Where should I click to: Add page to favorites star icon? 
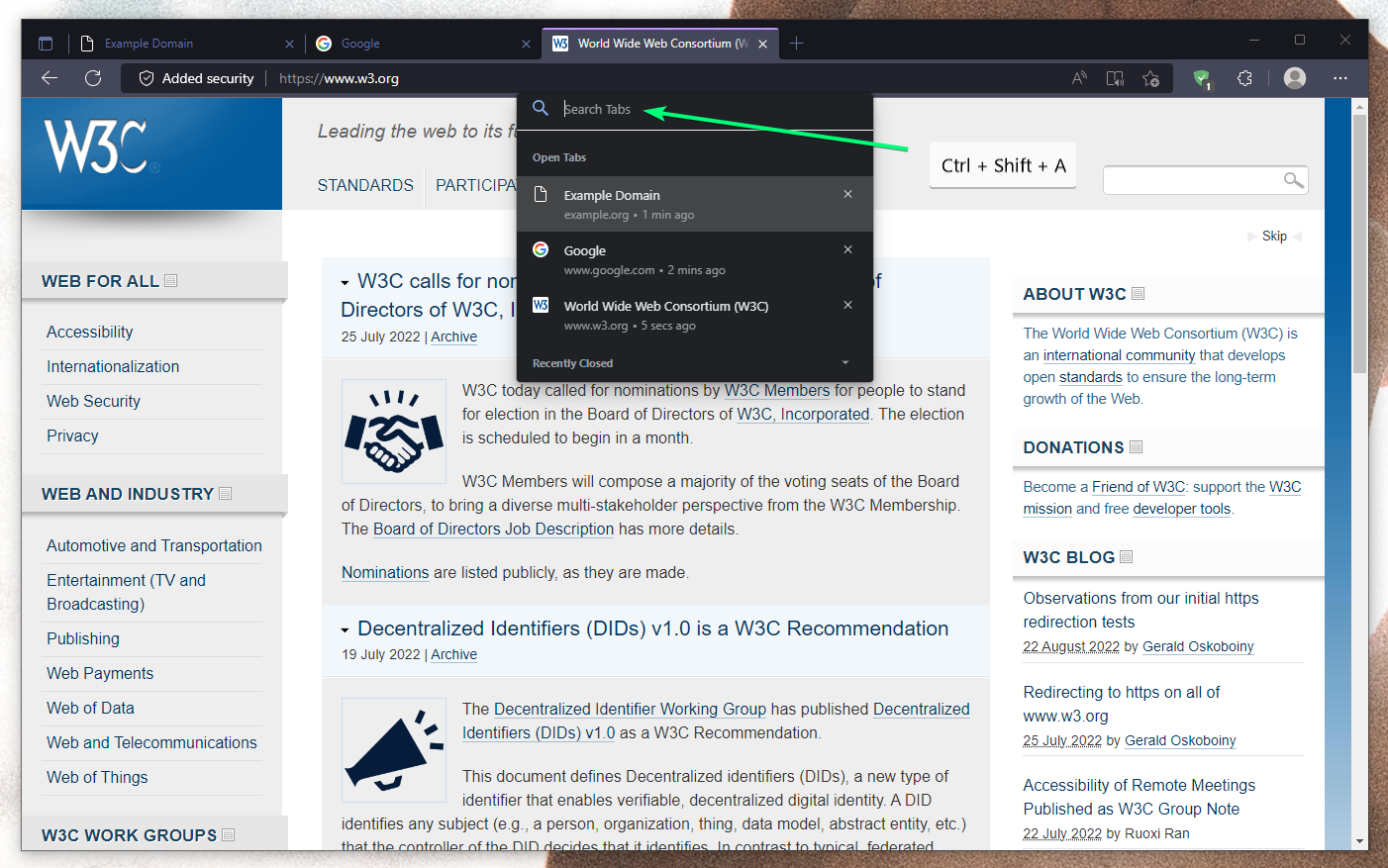1150,78
